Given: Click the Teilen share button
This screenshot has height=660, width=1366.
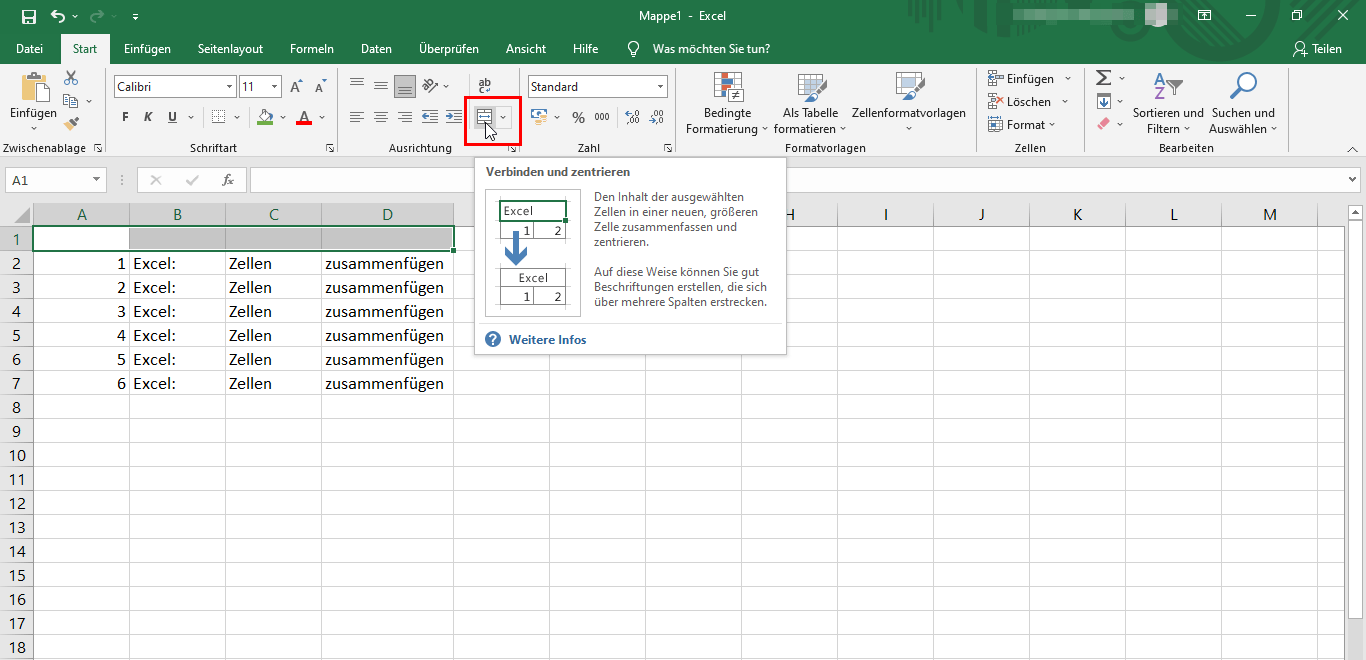Looking at the screenshot, I should click(x=1317, y=48).
